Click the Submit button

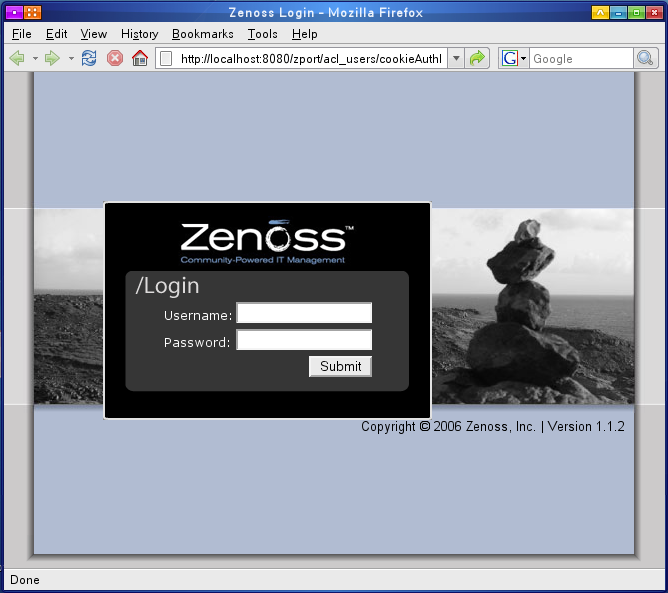[x=340, y=366]
